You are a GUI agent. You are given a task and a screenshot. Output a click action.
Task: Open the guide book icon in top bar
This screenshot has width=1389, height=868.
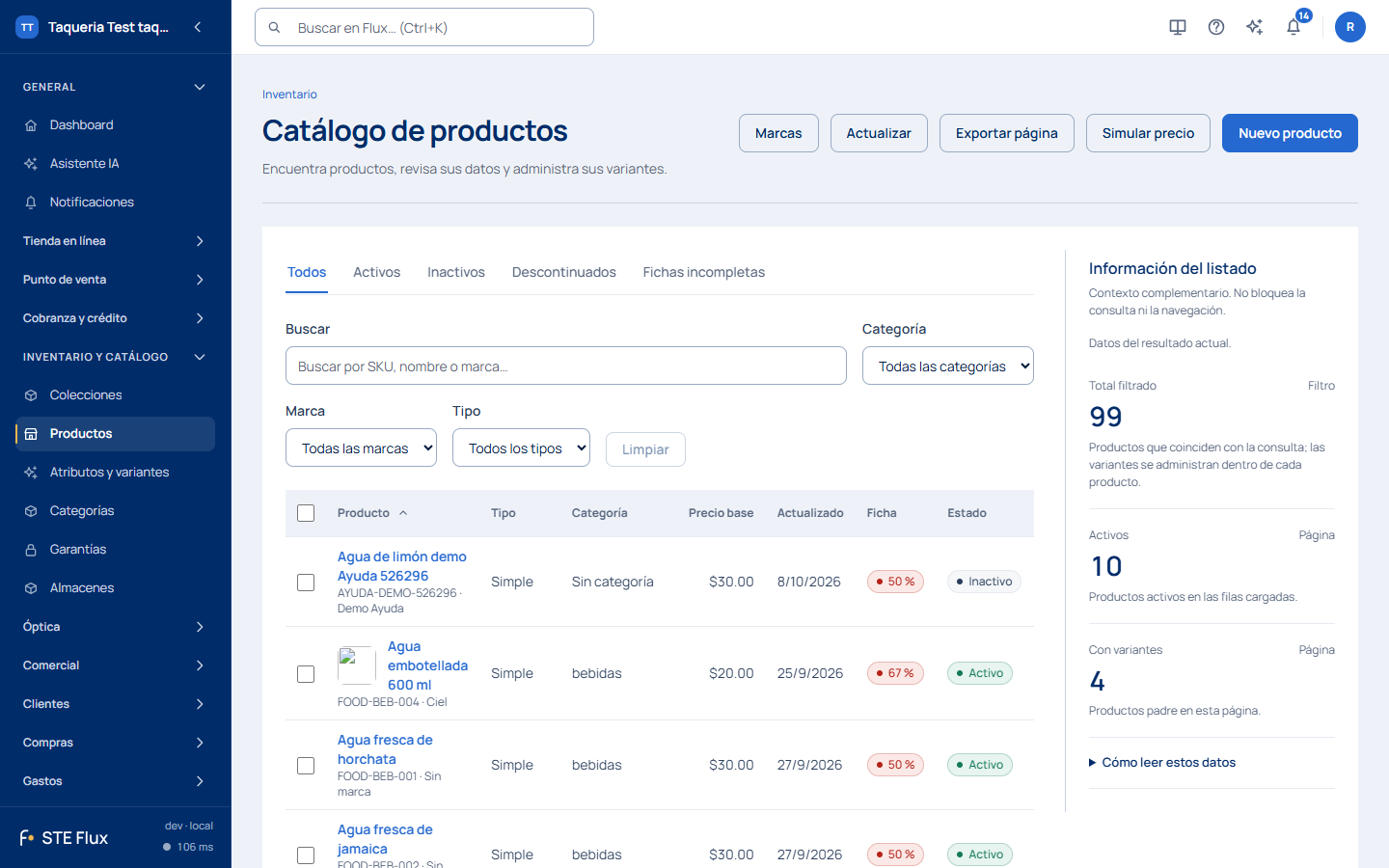pyautogui.click(x=1178, y=27)
